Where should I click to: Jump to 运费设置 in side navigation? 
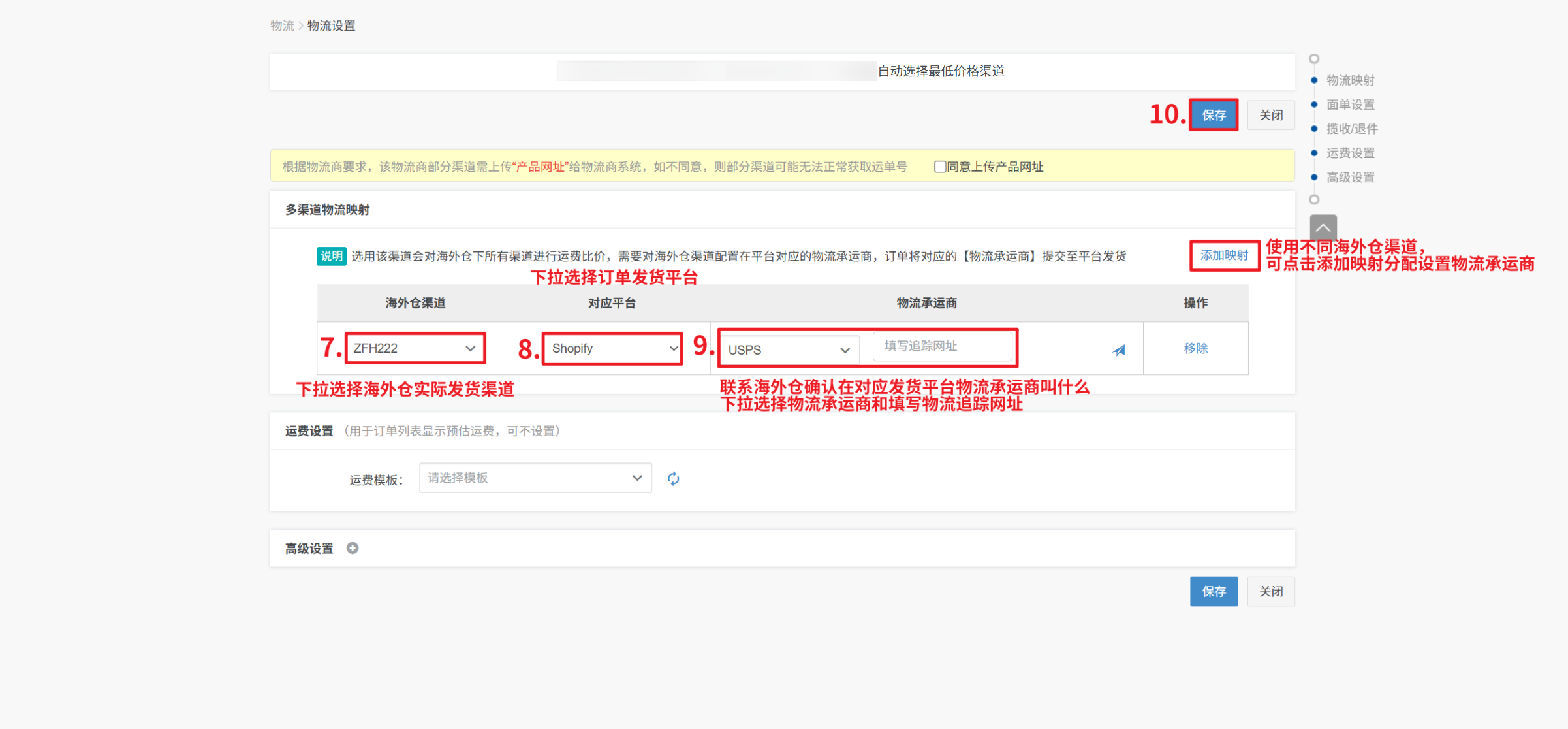point(1350,153)
